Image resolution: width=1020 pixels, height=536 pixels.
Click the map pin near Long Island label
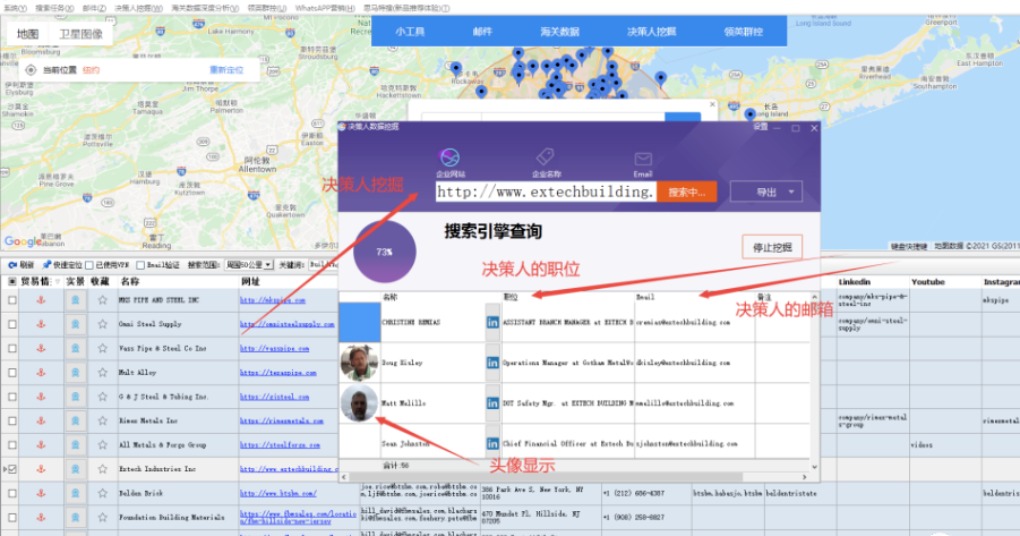(x=750, y=114)
